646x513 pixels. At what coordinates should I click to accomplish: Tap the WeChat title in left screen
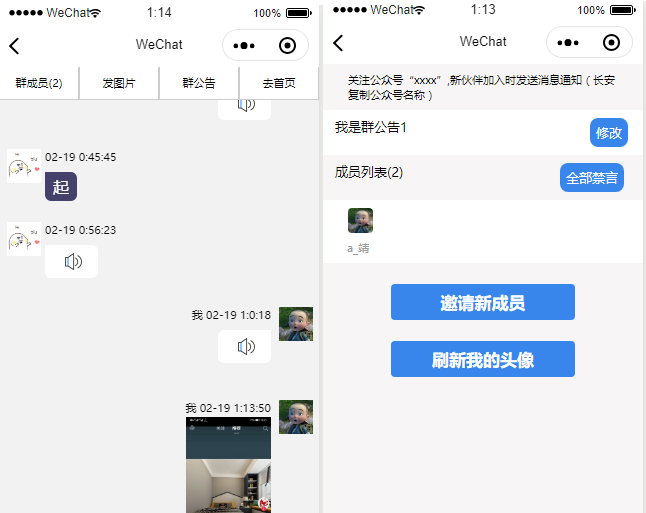(x=159, y=44)
